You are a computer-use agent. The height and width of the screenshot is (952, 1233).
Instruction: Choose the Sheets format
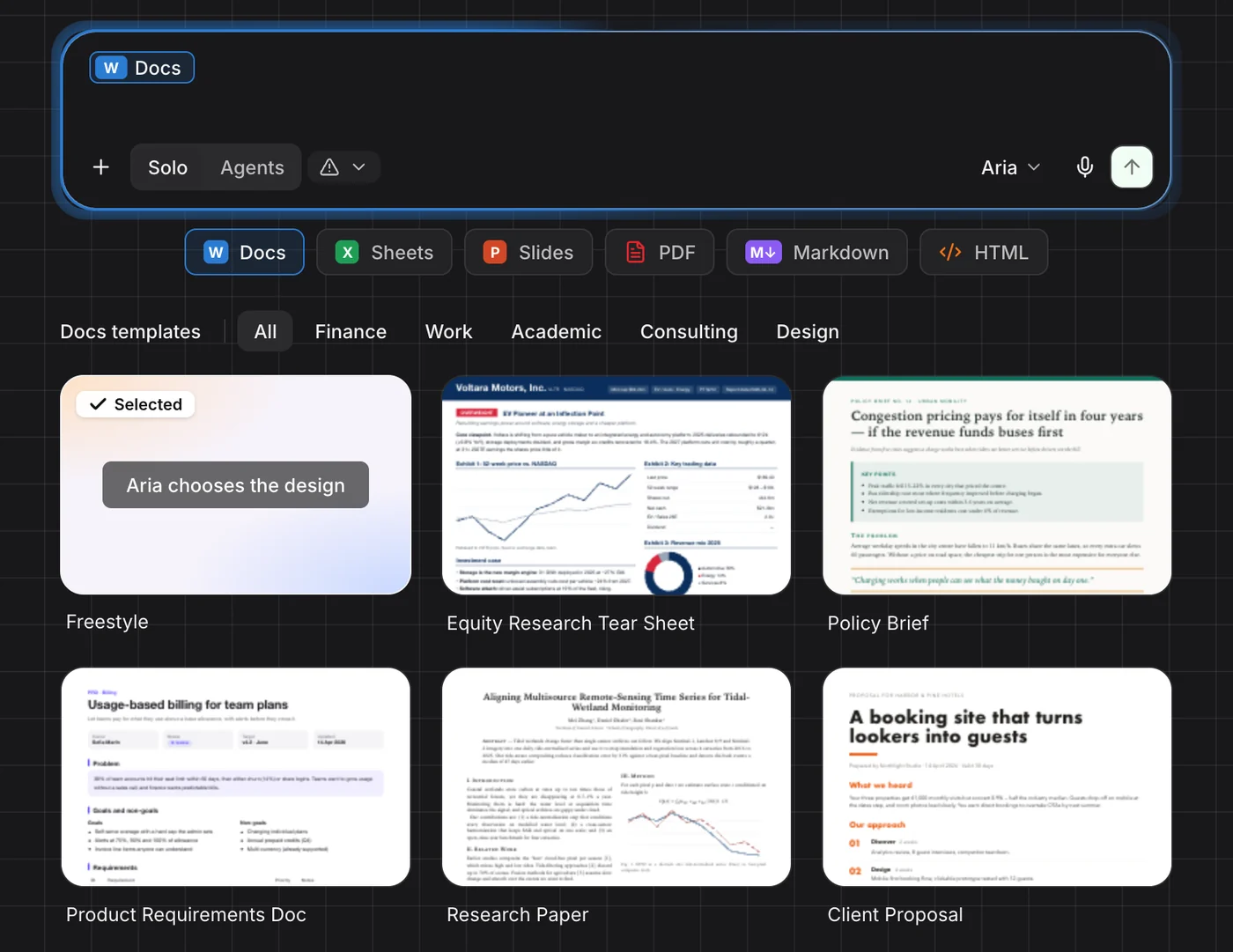click(x=384, y=252)
